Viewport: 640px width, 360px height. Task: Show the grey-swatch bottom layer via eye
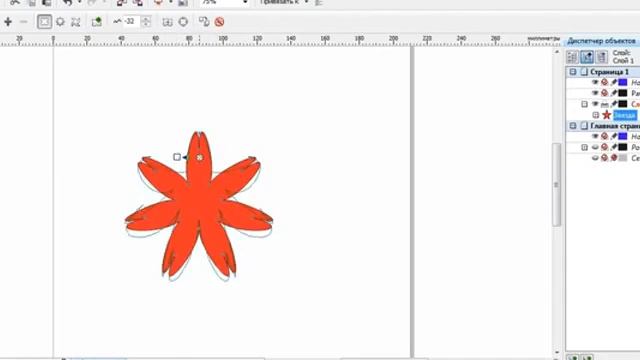[x=595, y=158]
